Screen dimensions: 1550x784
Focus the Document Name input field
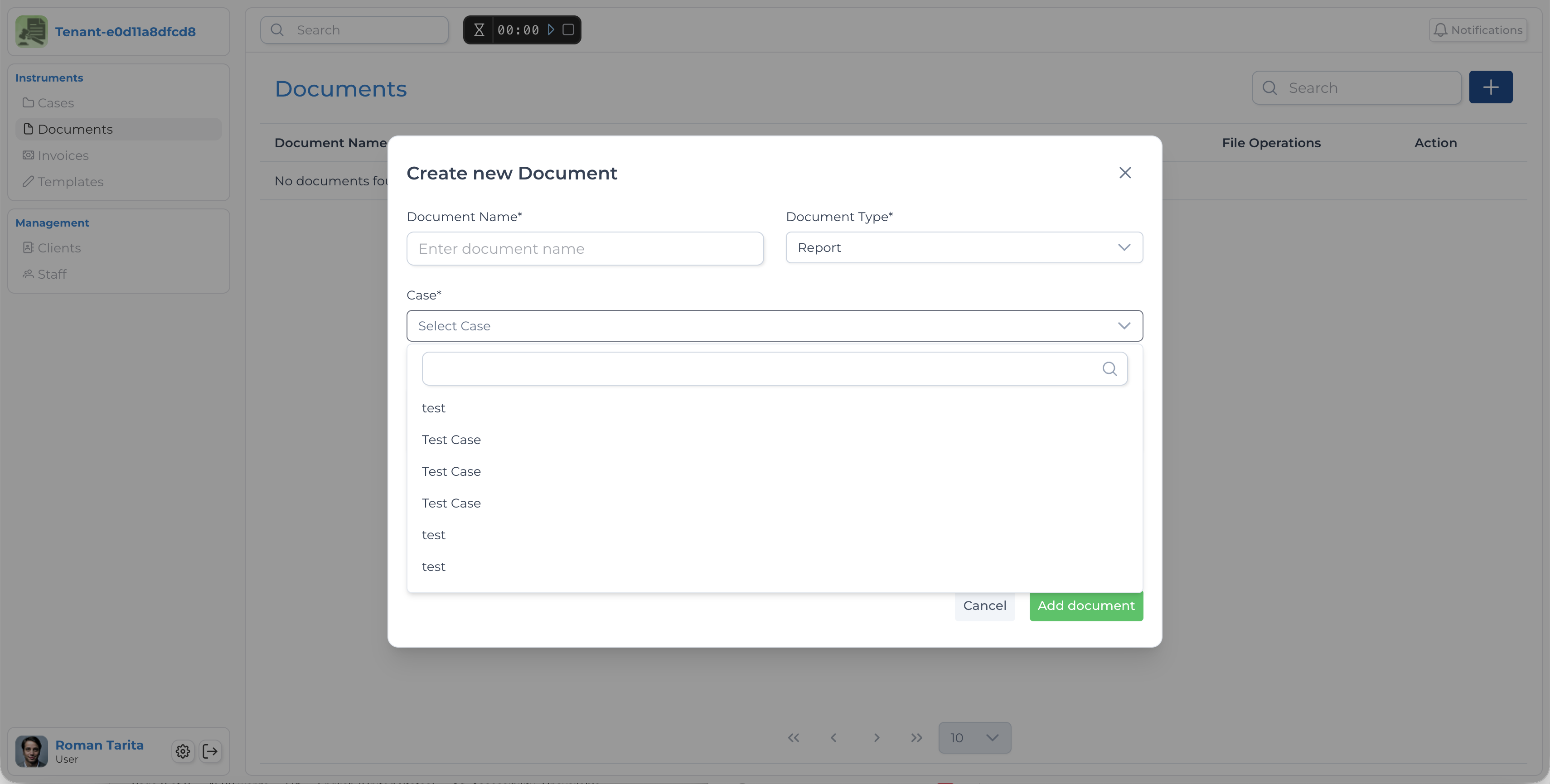pyautogui.click(x=584, y=248)
